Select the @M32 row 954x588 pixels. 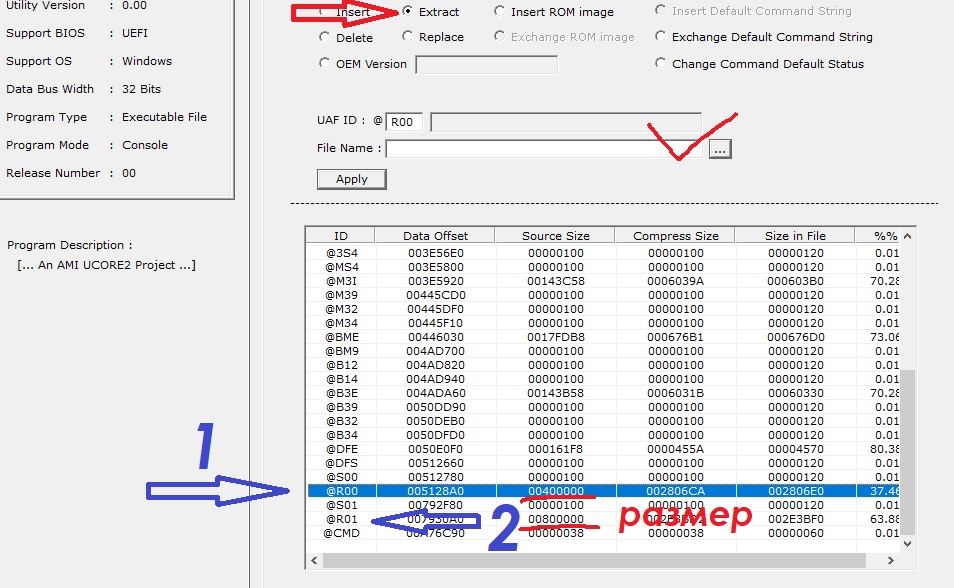pos(604,309)
